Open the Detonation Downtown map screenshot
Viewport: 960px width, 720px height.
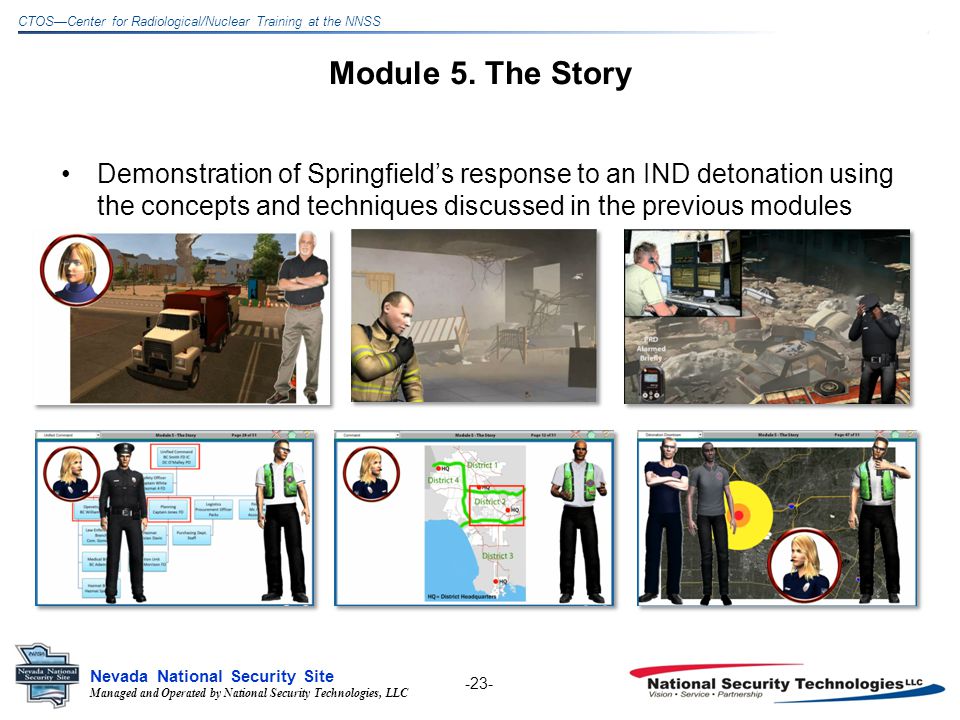777,518
